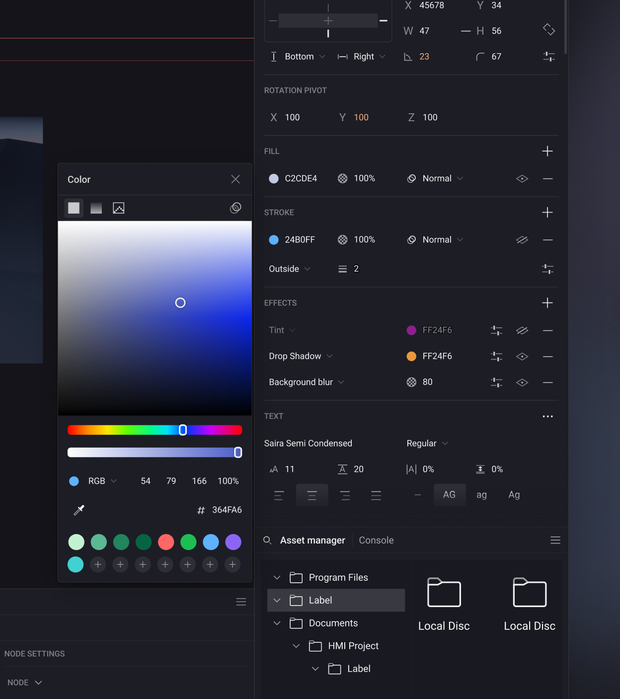Open corner radius advanced settings
The image size is (620, 699).
tap(549, 57)
